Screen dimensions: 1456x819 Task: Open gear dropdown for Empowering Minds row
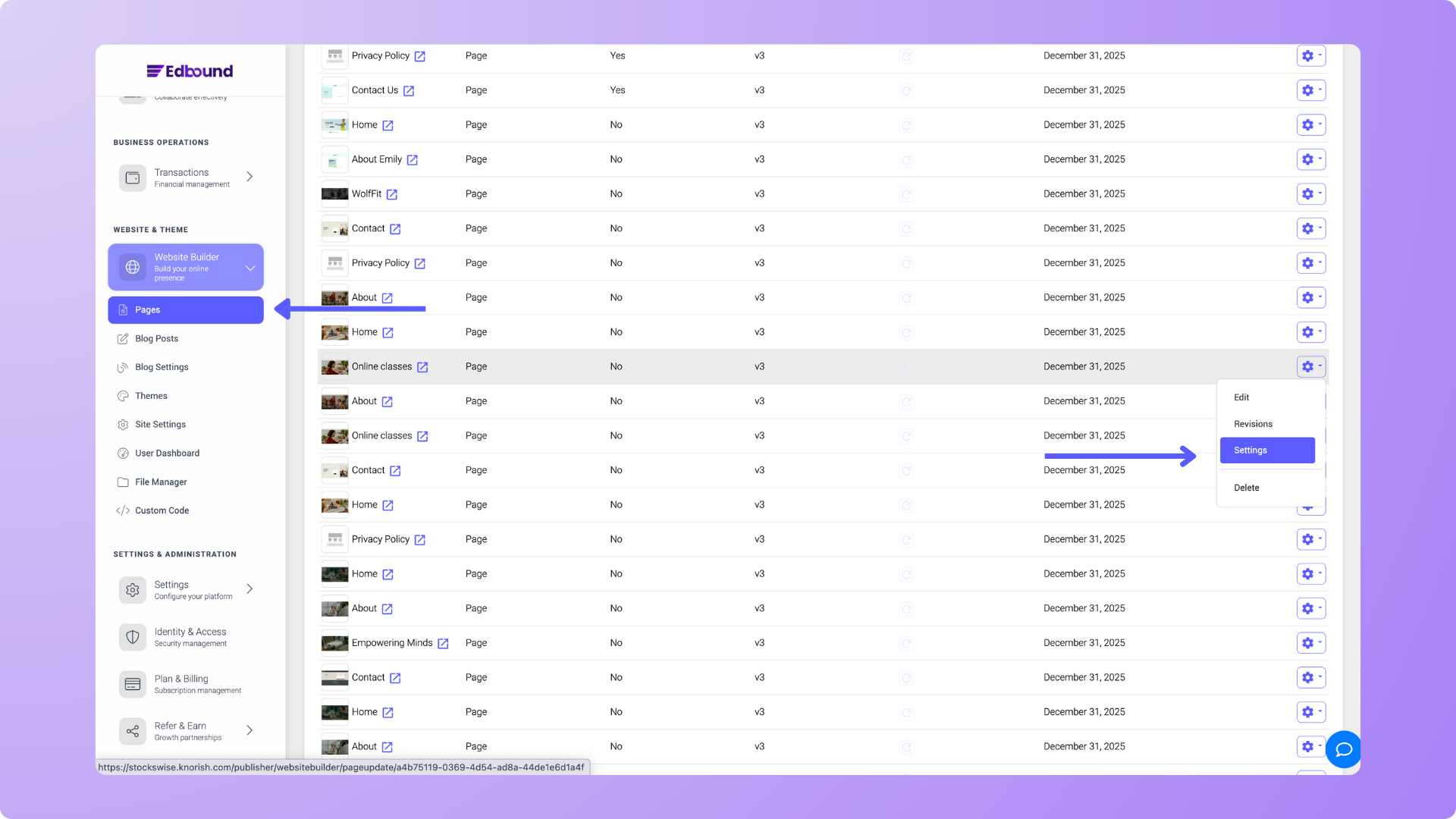[1311, 643]
